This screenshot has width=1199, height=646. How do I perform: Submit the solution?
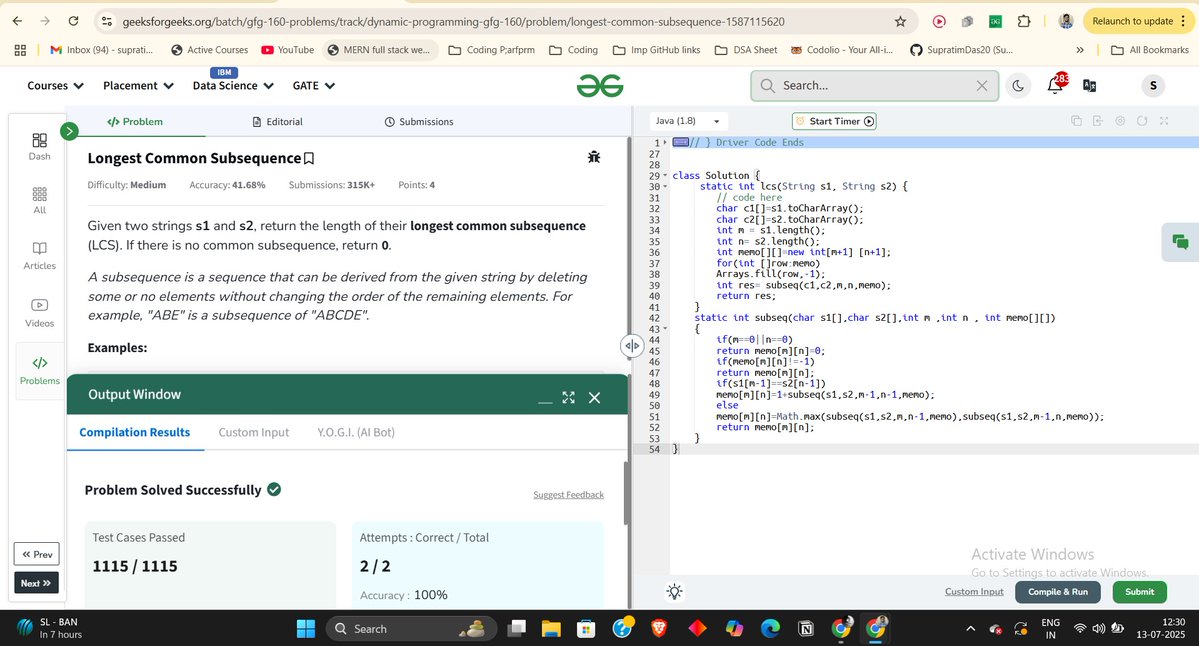coord(1139,592)
